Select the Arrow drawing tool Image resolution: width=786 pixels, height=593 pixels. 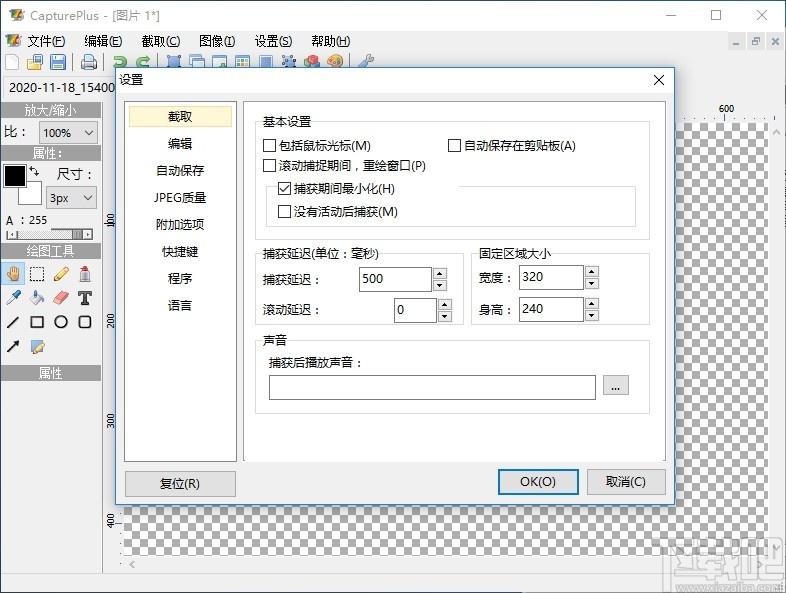click(x=13, y=346)
